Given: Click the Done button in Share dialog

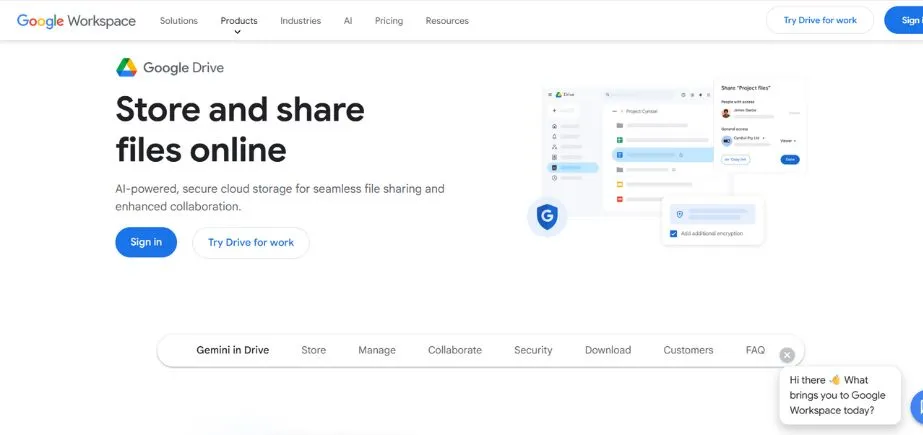Looking at the screenshot, I should point(790,160).
